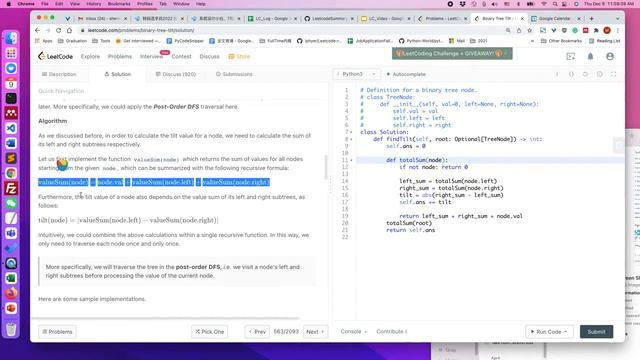Click the browser home icon

click(x=69, y=30)
